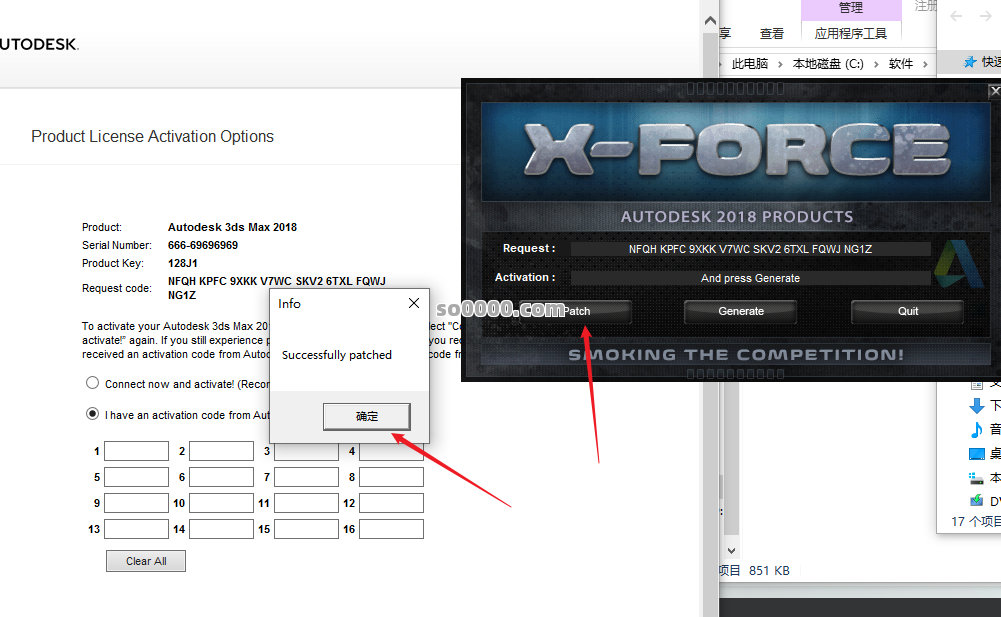Switch to the 应用程序工具 tab
Image resolution: width=1001 pixels, height=617 pixels.
pyautogui.click(x=850, y=33)
